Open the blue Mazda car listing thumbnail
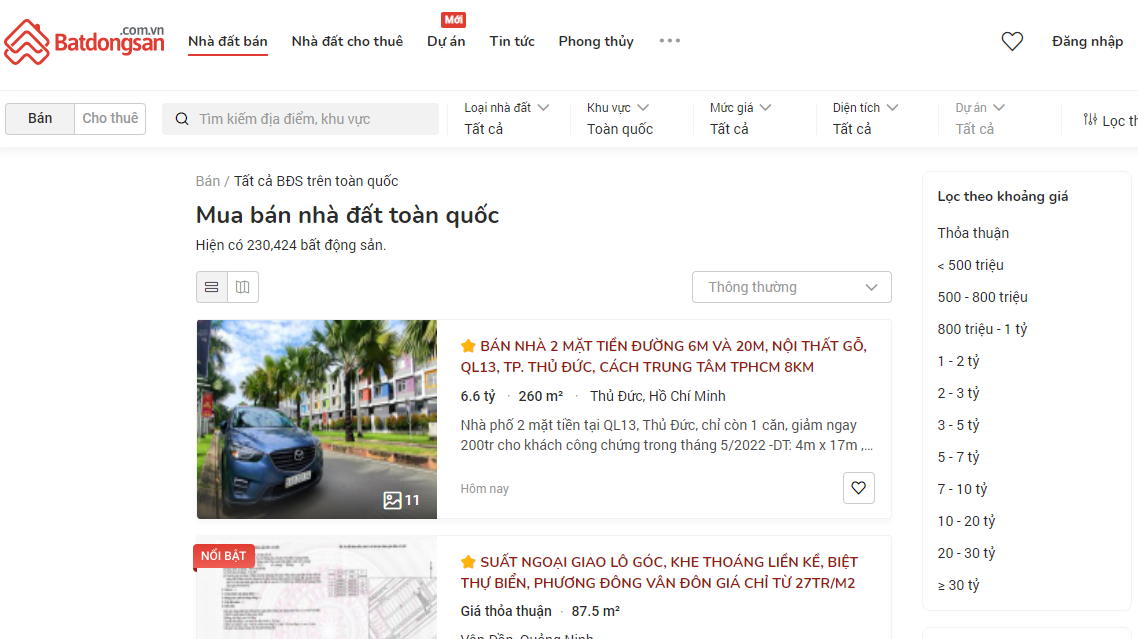1138x639 pixels. tap(317, 419)
